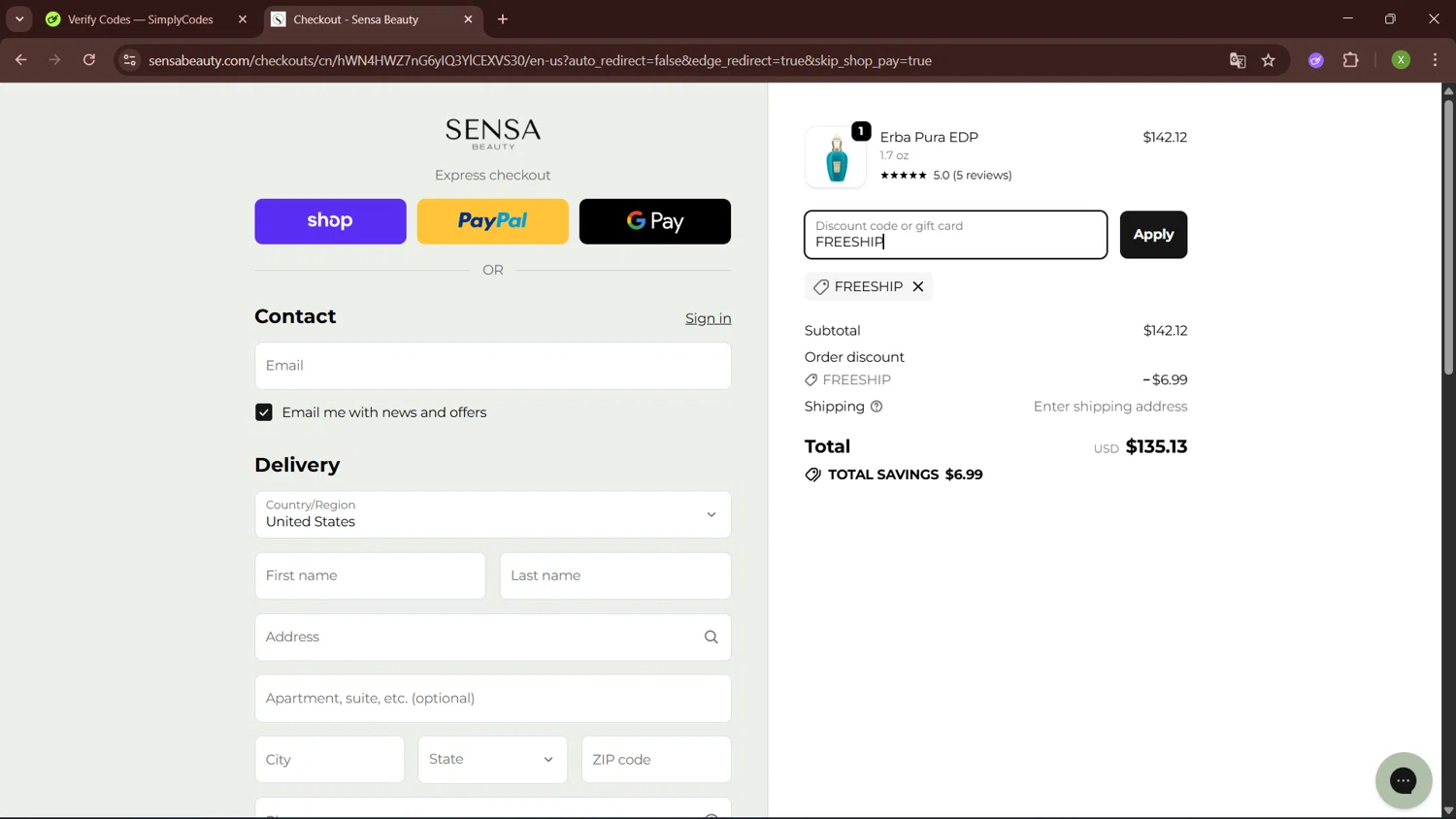Click the Apartment, suite field
The width and height of the screenshot is (1456, 819).
[493, 699]
